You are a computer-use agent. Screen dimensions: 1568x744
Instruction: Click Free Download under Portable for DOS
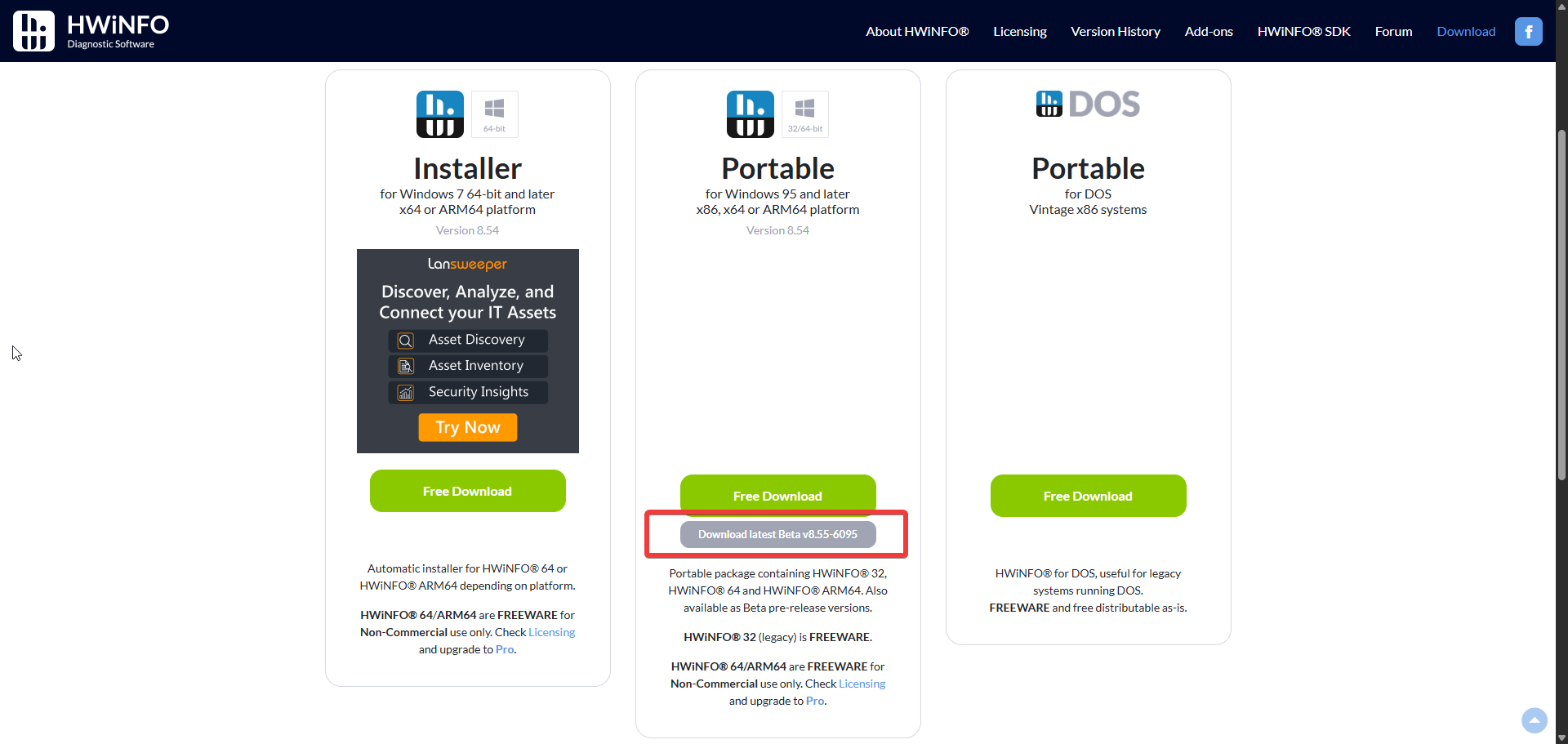(x=1088, y=496)
